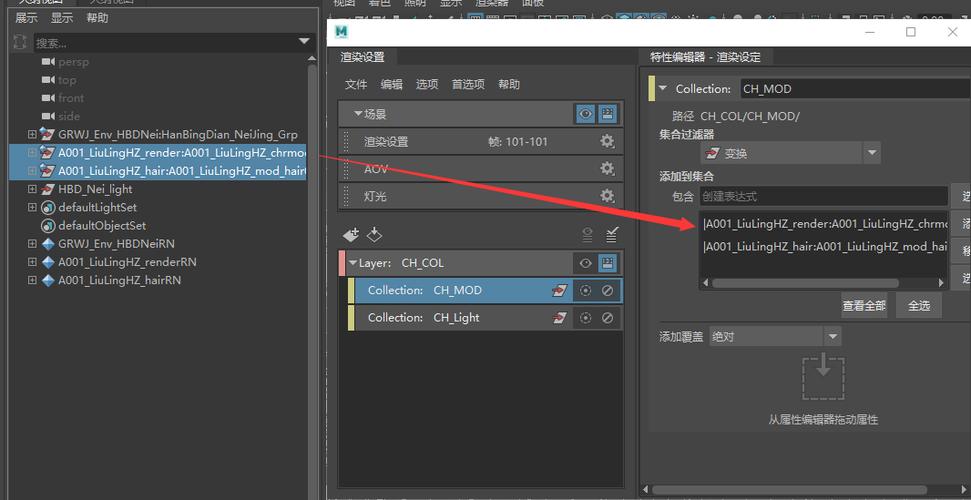Open settings gear for 灯光 row

coord(607,196)
